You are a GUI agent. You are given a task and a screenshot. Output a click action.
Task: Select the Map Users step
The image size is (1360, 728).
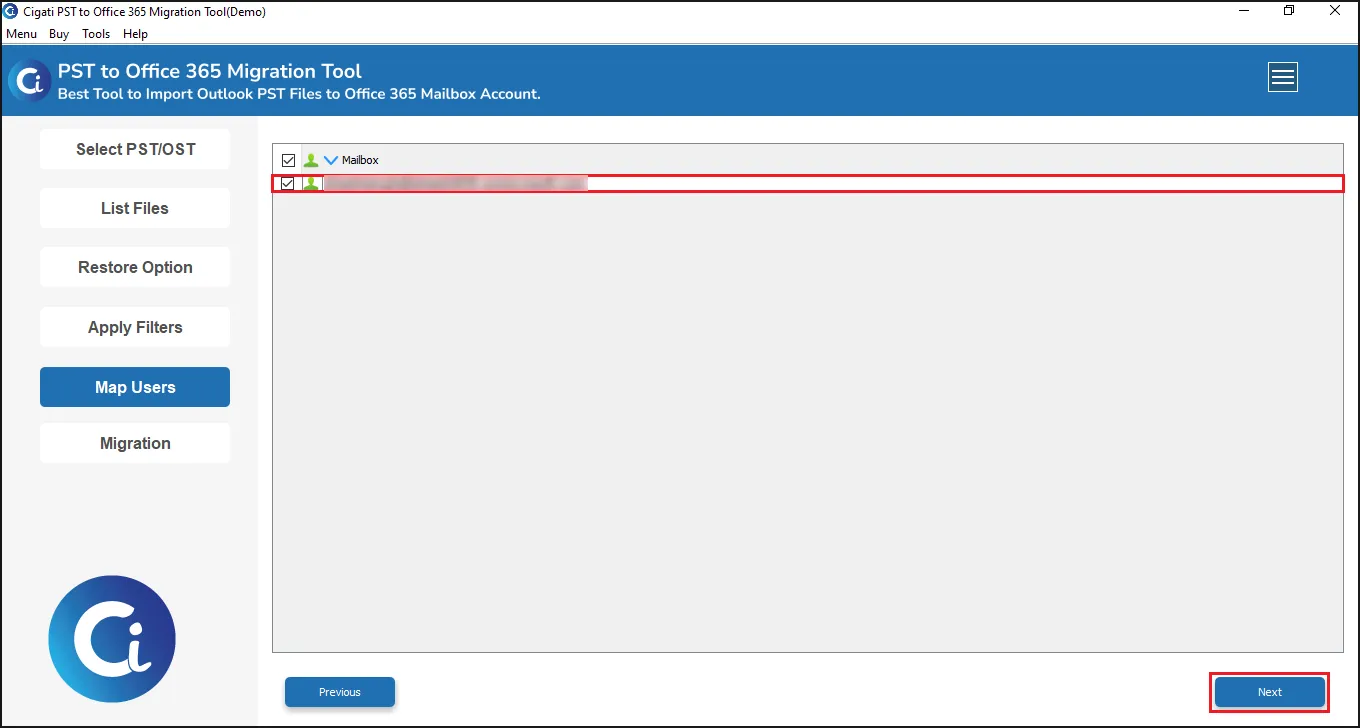click(135, 387)
